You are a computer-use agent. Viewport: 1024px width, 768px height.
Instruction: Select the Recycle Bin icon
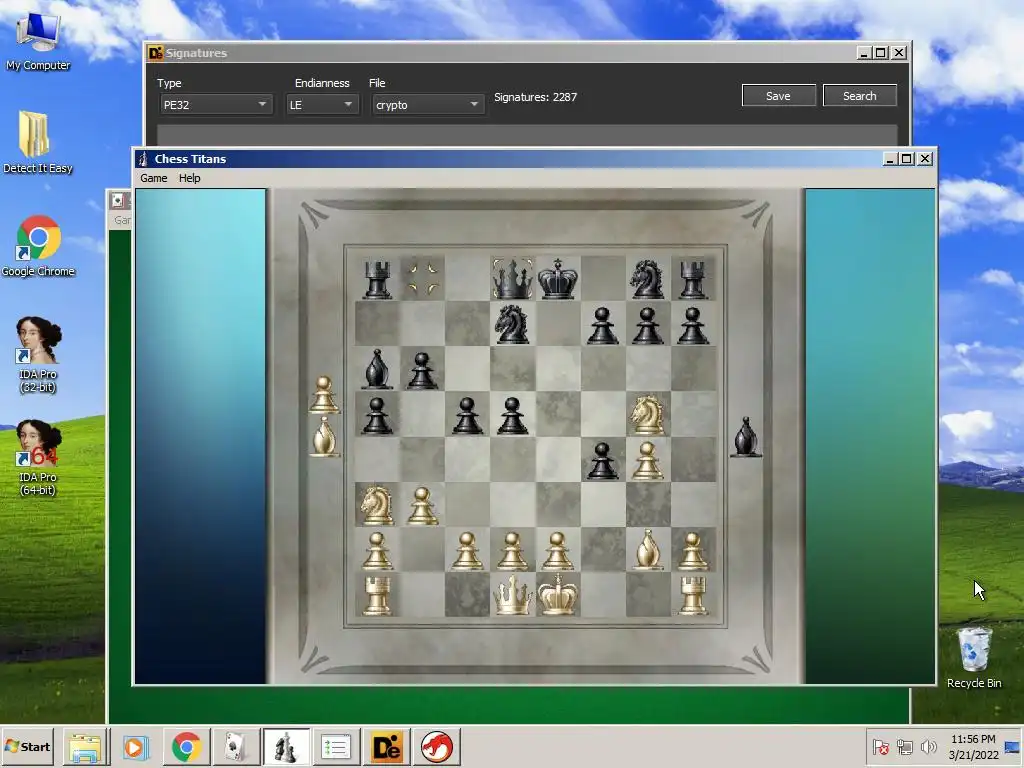click(974, 658)
